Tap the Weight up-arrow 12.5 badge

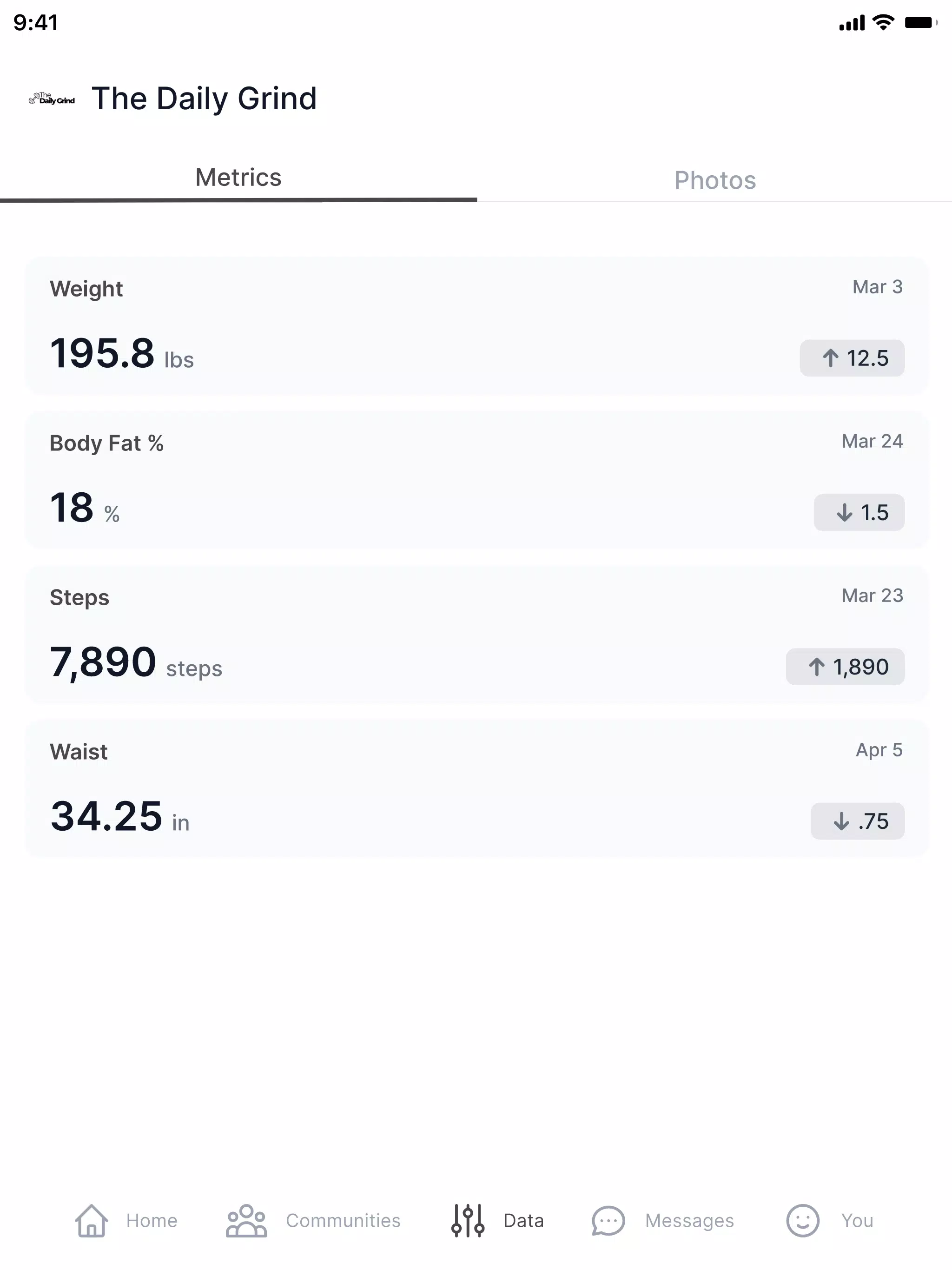click(x=852, y=358)
